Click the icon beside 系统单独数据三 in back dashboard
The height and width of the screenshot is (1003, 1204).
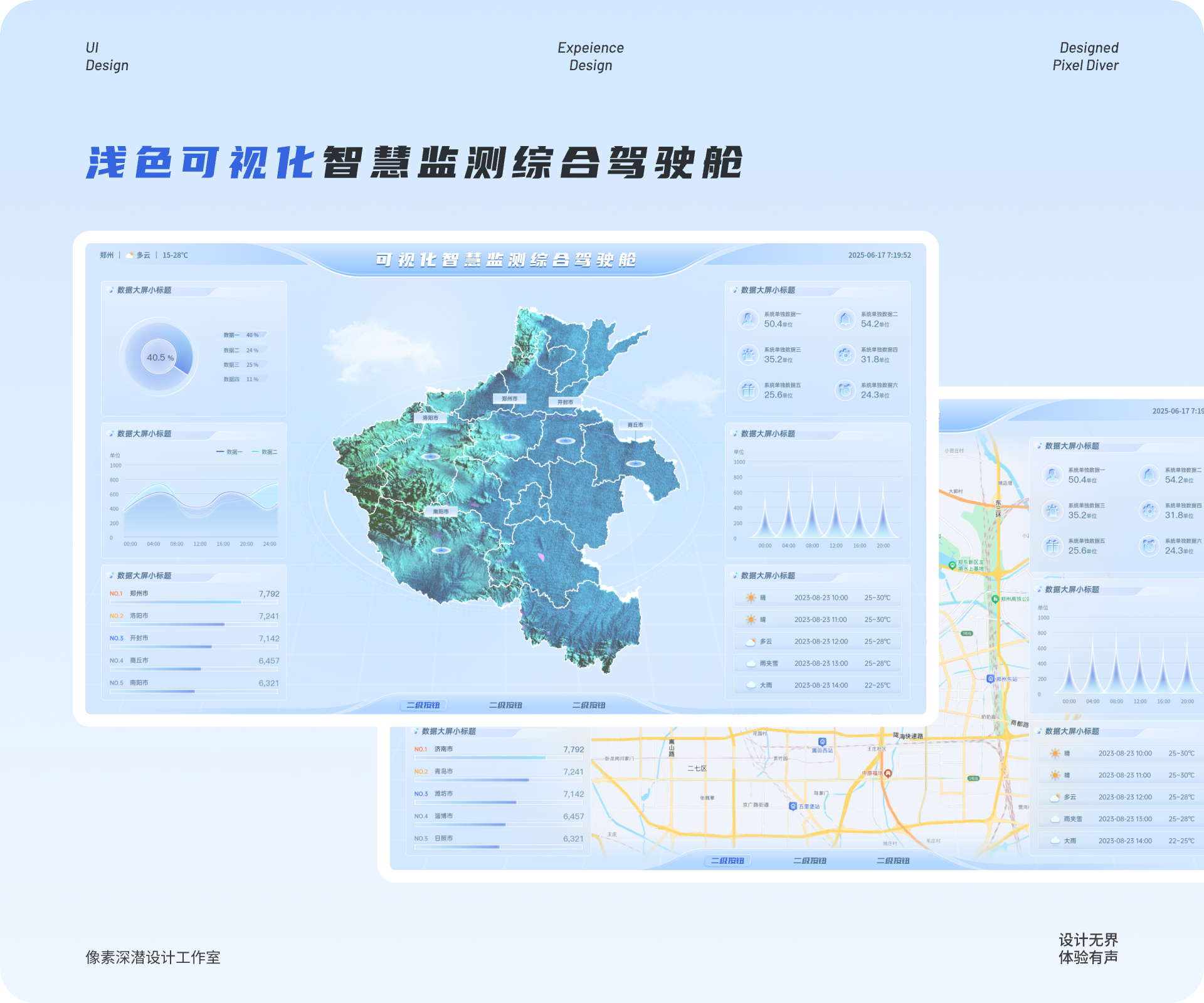pos(1052,510)
